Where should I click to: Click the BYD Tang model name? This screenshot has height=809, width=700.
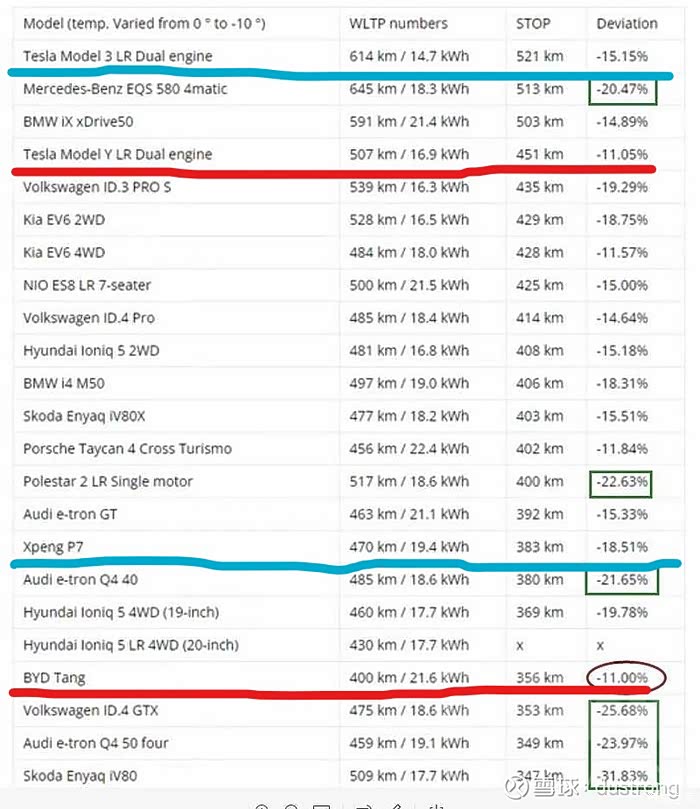tap(54, 678)
